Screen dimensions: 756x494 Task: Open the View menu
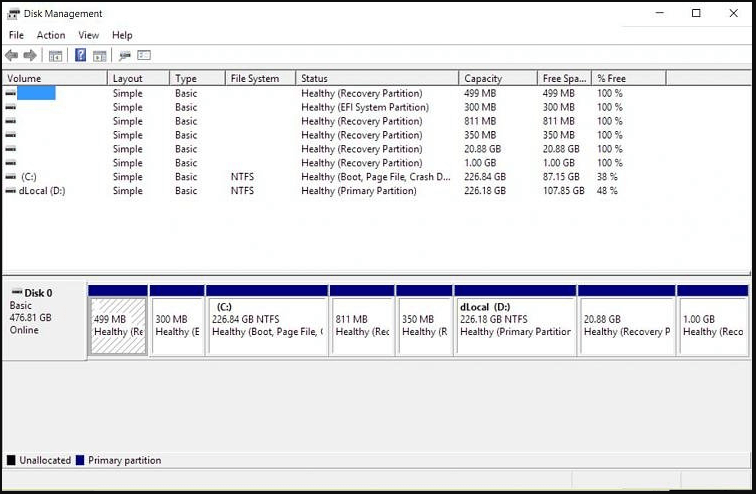tap(89, 35)
